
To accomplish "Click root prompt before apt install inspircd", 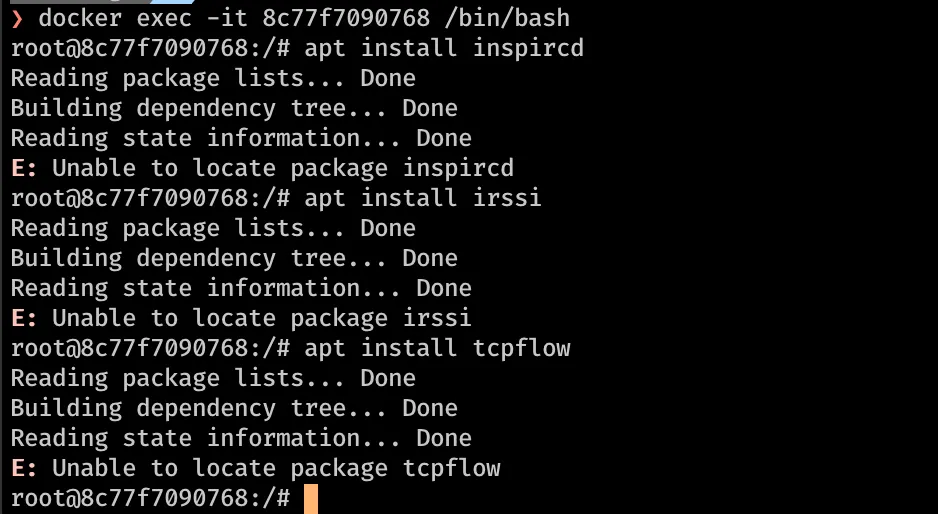I will [150, 48].
